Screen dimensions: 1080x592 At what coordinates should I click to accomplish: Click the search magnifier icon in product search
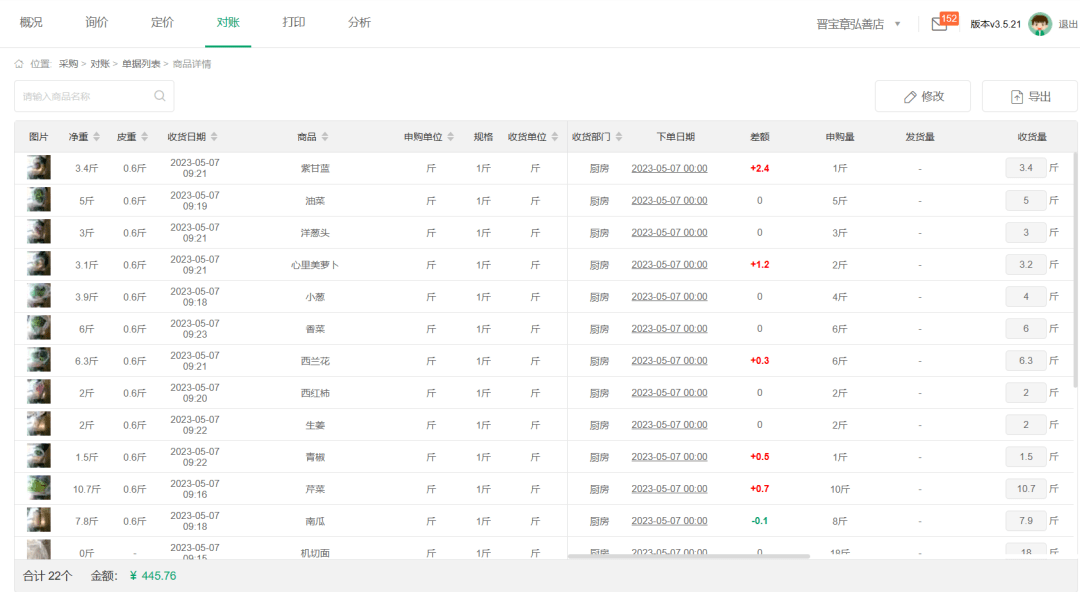tap(160, 96)
